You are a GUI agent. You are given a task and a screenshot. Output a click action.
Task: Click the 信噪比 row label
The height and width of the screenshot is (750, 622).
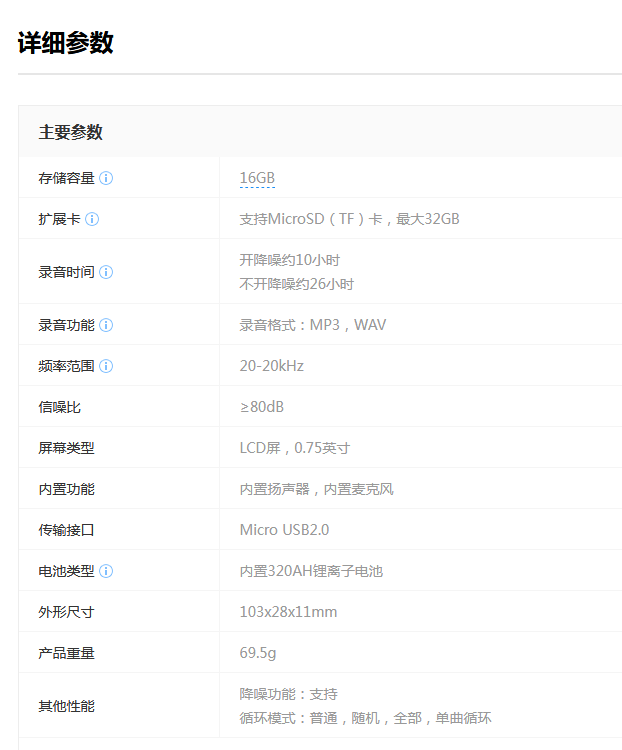tap(59, 407)
